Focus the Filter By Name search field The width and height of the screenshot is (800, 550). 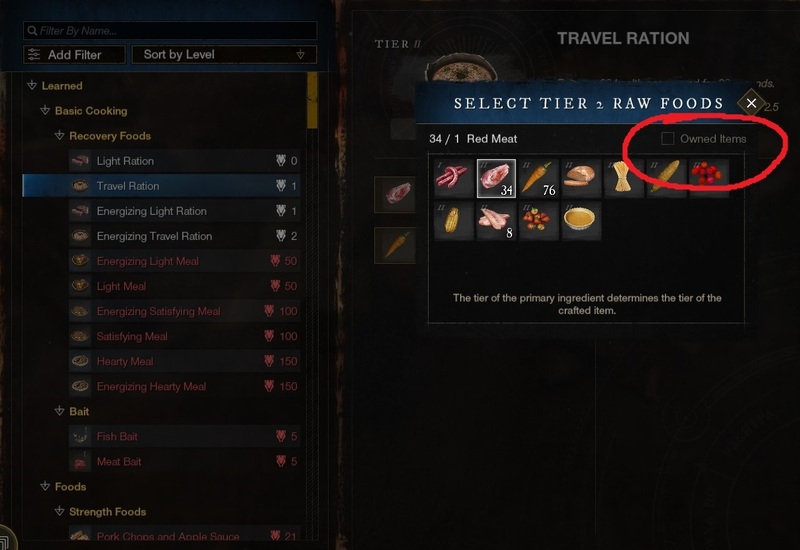point(170,31)
